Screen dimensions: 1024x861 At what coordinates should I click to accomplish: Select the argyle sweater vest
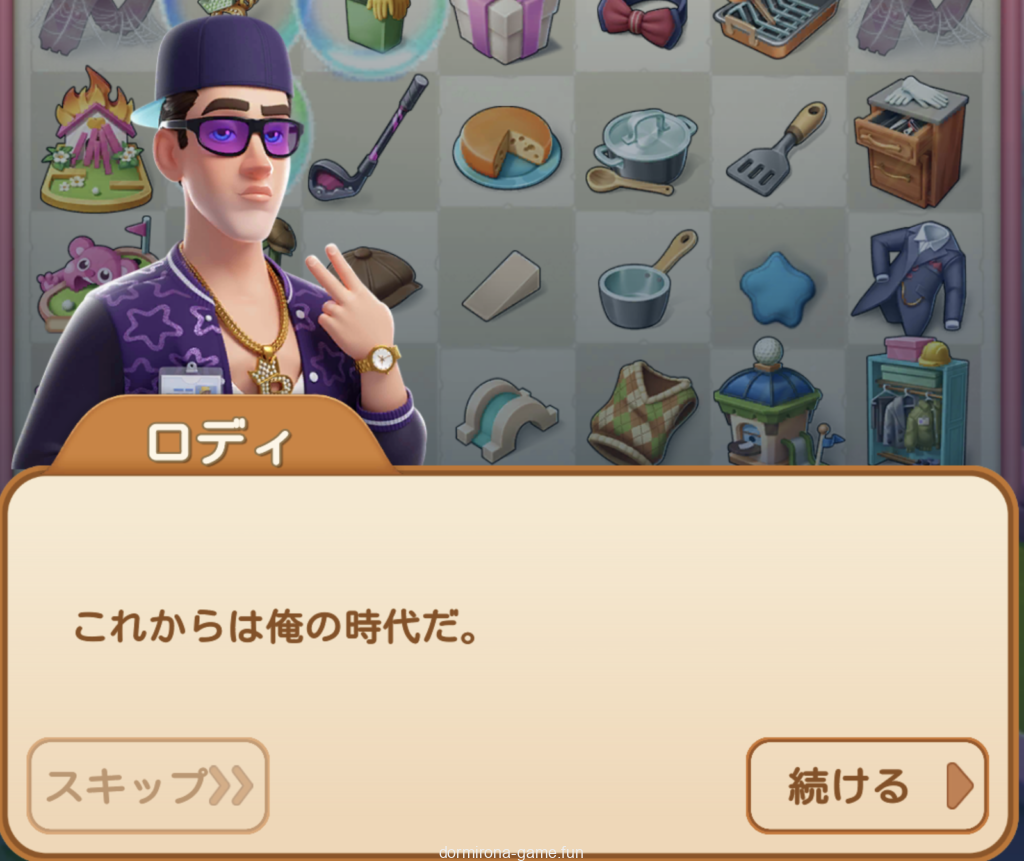pyautogui.click(x=641, y=412)
